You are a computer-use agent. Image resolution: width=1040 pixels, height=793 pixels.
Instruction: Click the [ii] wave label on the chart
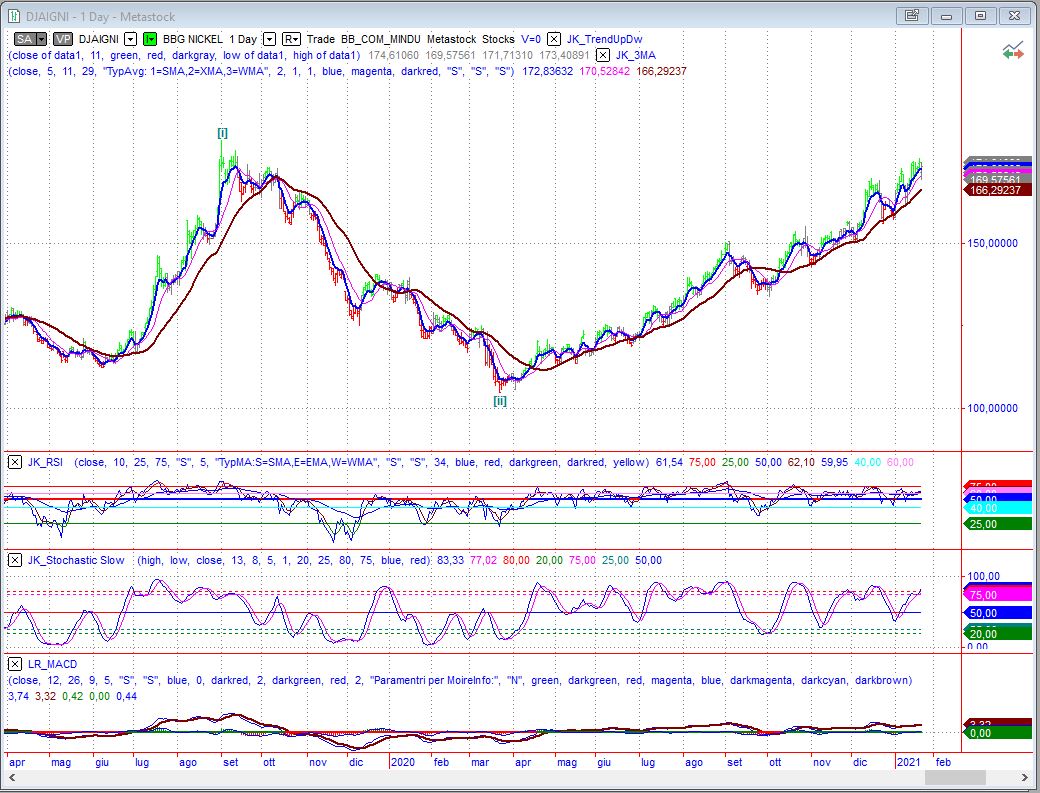coord(500,400)
